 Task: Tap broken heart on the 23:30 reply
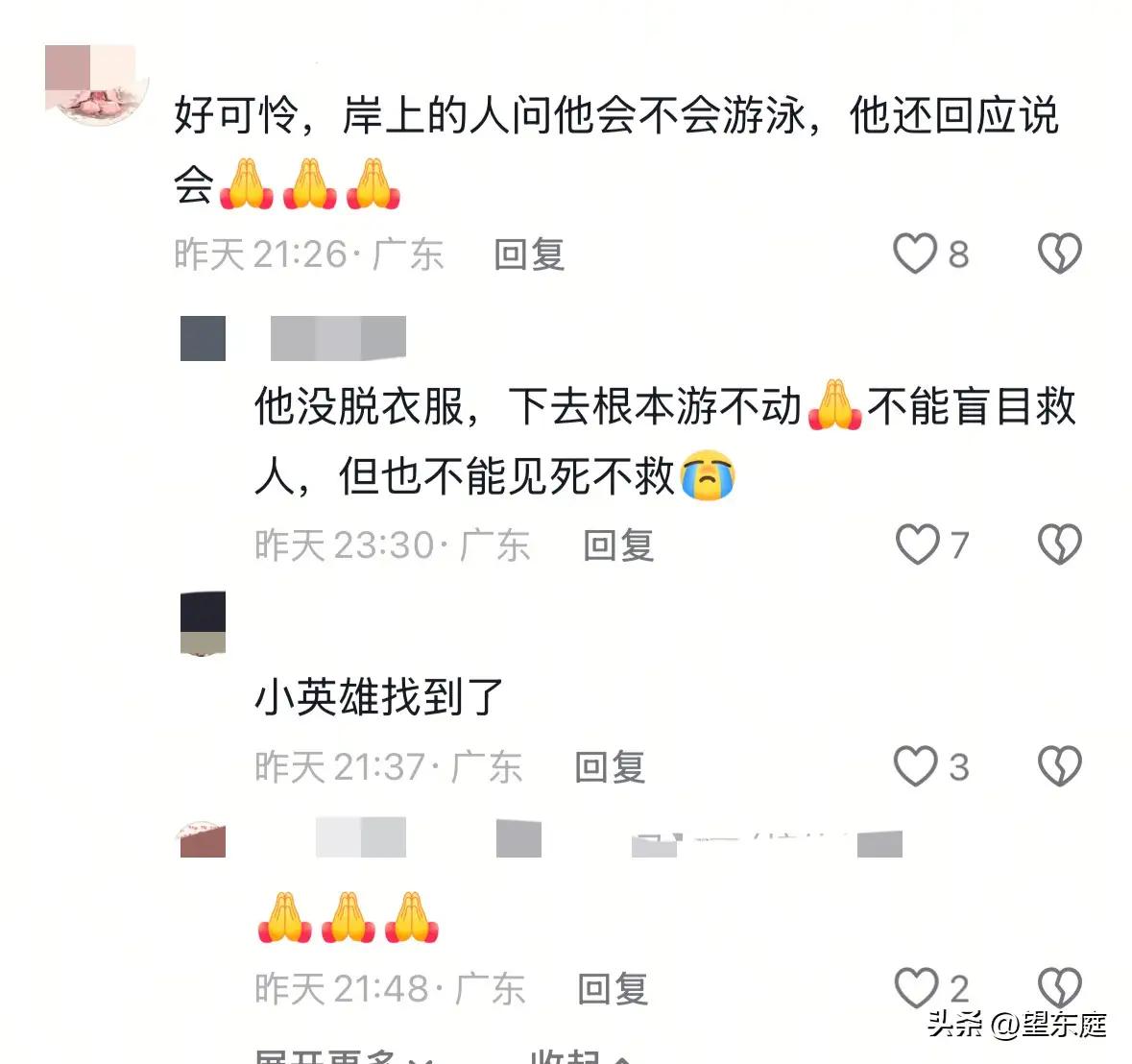click(1059, 544)
